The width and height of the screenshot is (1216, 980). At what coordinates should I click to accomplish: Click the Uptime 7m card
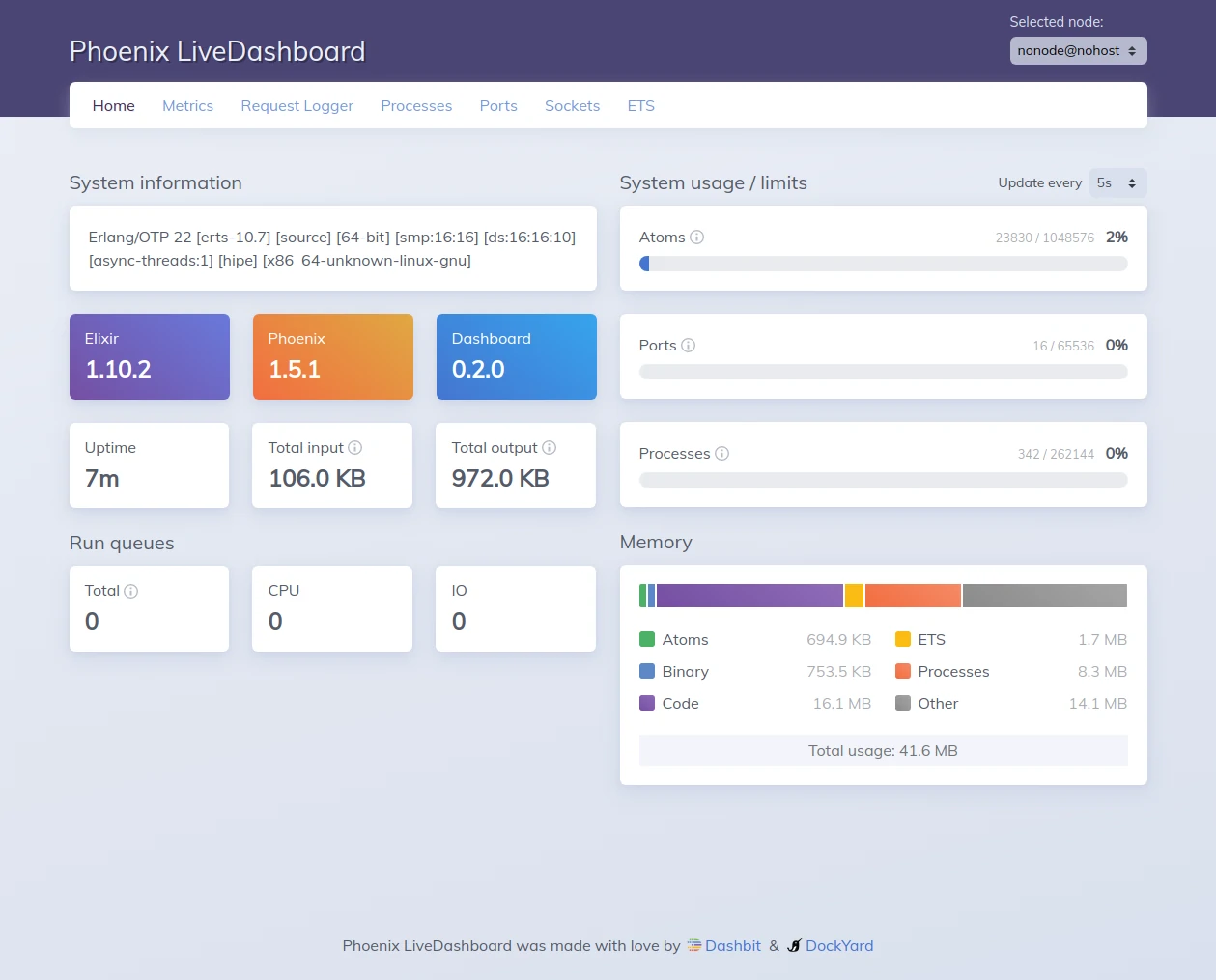point(150,465)
